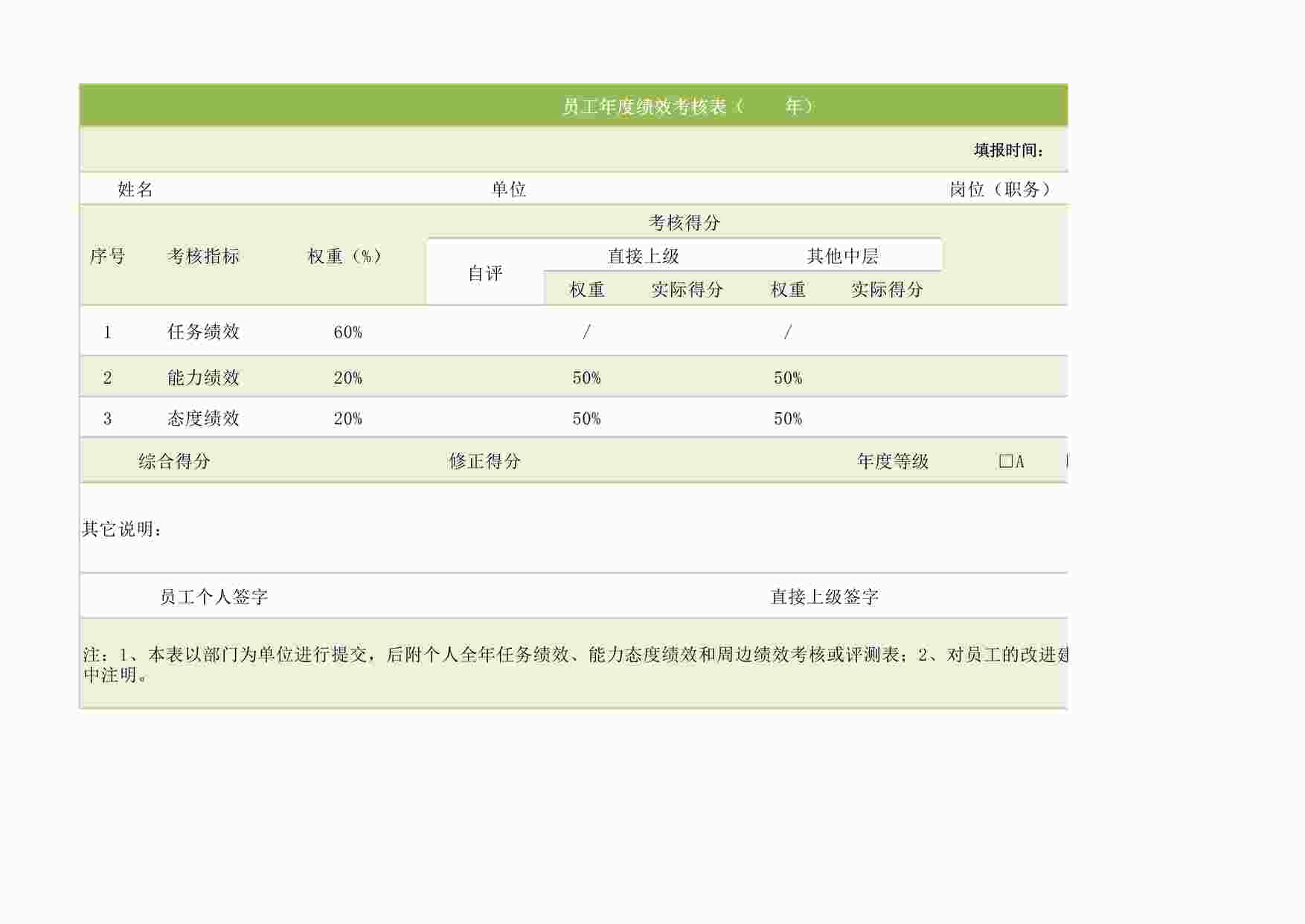Viewport: 1305px width, 924px height.
Task: Select the 考核得分 header
Action: pyautogui.click(x=684, y=222)
